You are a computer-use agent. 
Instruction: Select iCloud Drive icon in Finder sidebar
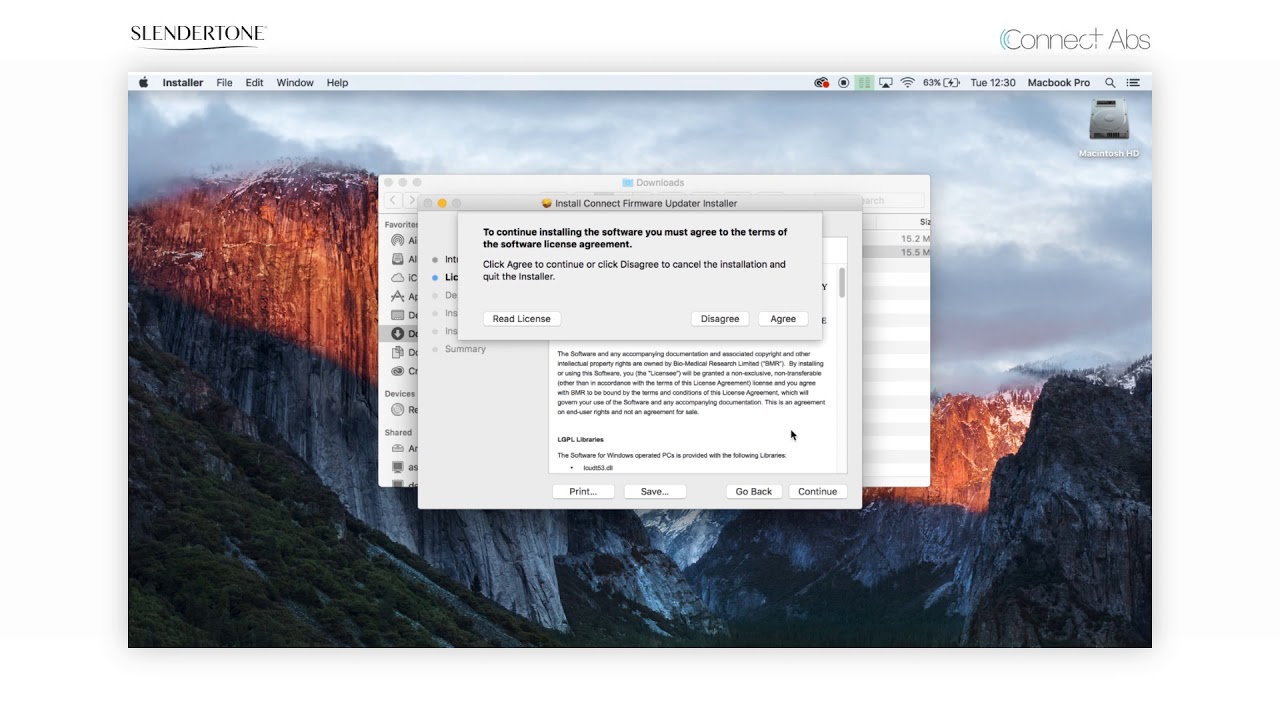pos(398,278)
